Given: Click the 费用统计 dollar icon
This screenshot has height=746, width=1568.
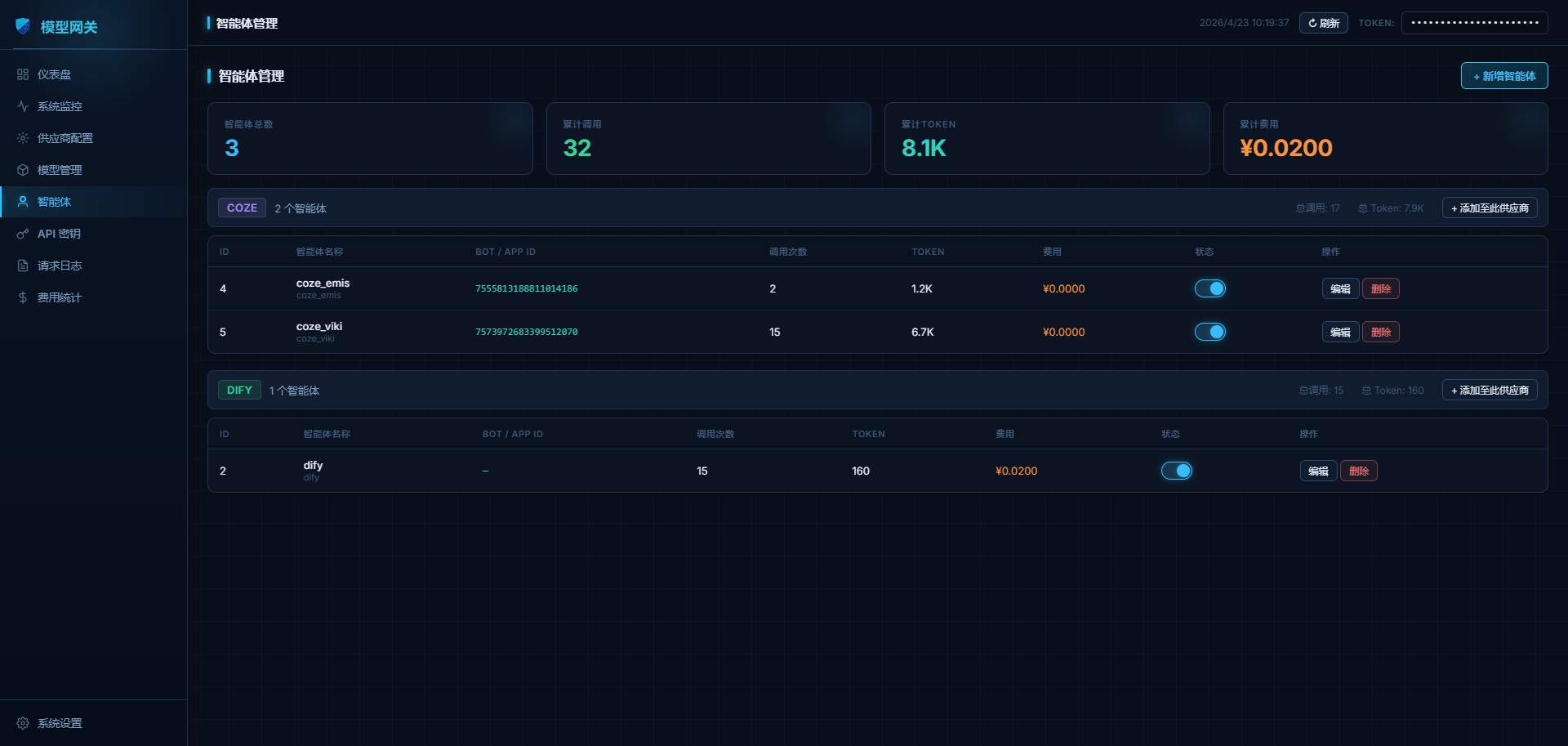Looking at the screenshot, I should pyautogui.click(x=23, y=297).
